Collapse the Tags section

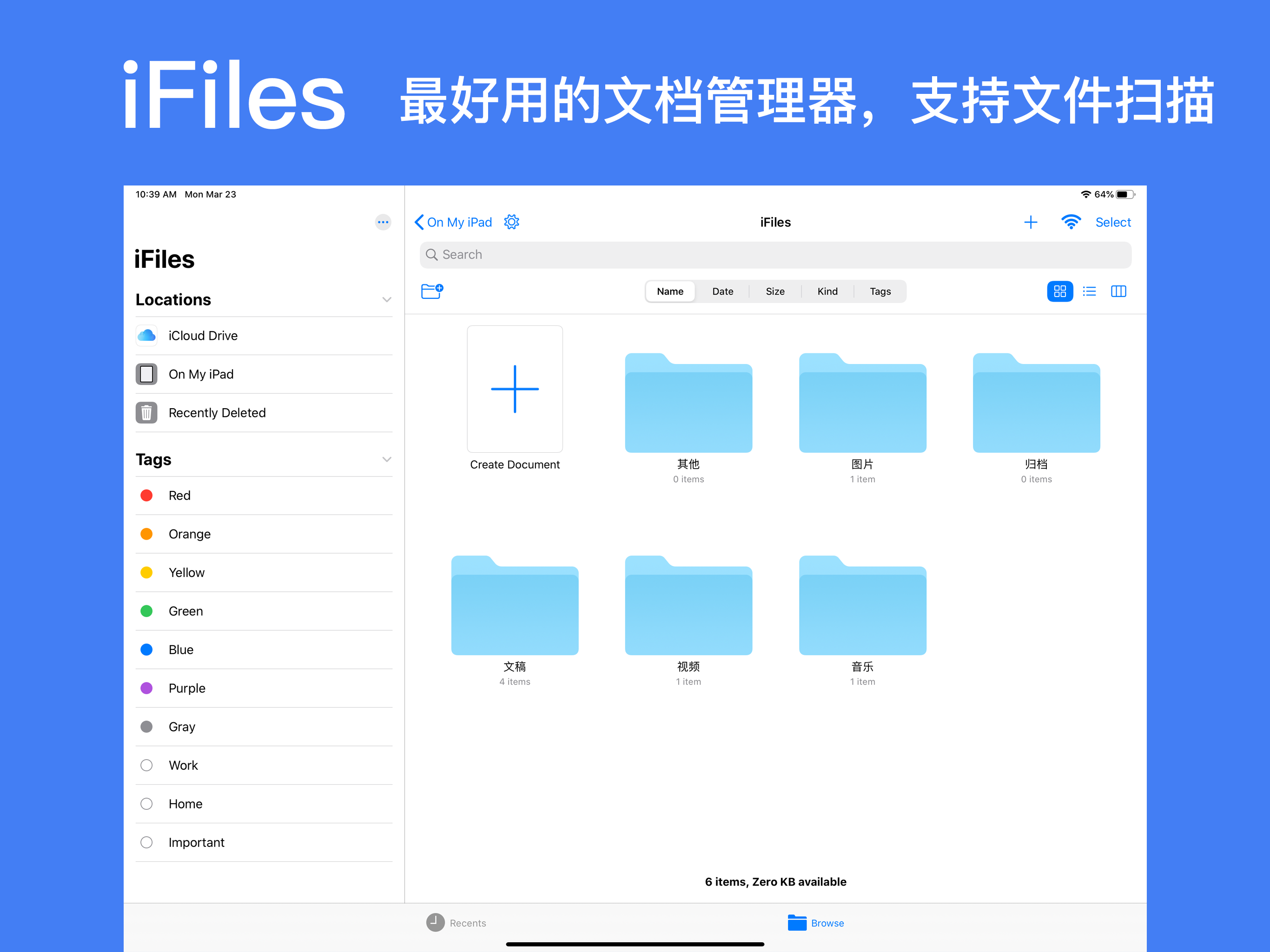(x=386, y=459)
